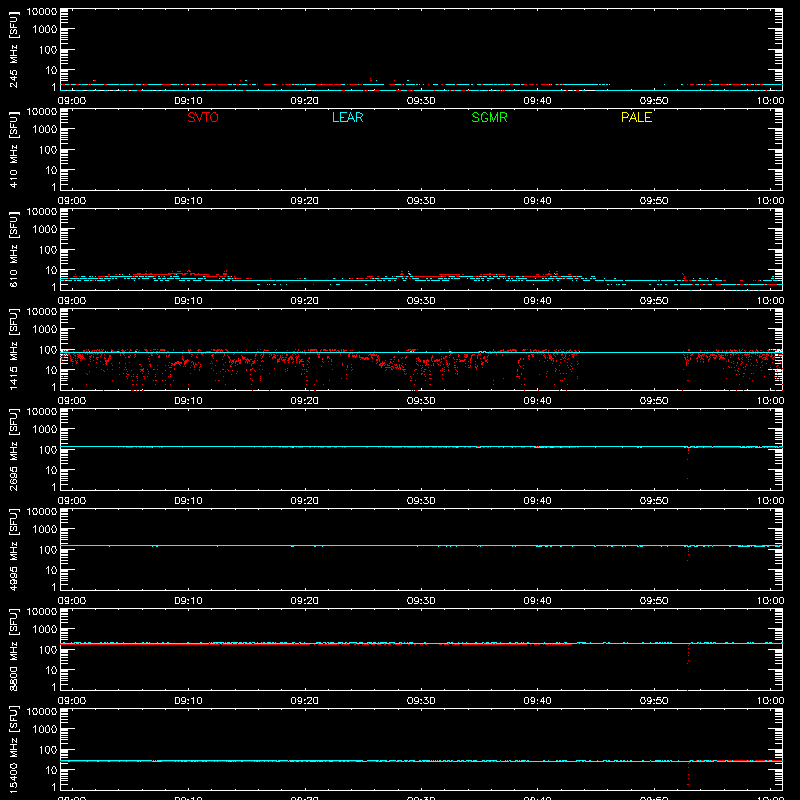Click 09:30 tick below the 4995 MHz plot
The width and height of the screenshot is (800, 800).
421,601
